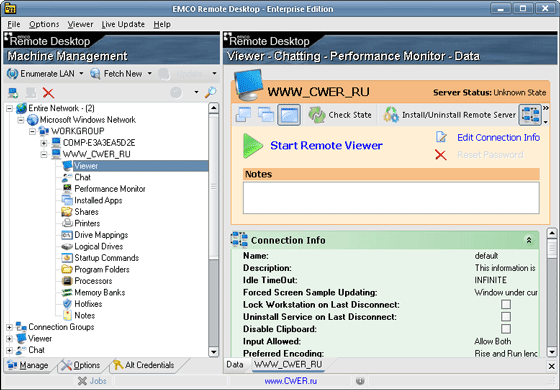Click the Notes icon in tree

pyautogui.click(x=67, y=315)
